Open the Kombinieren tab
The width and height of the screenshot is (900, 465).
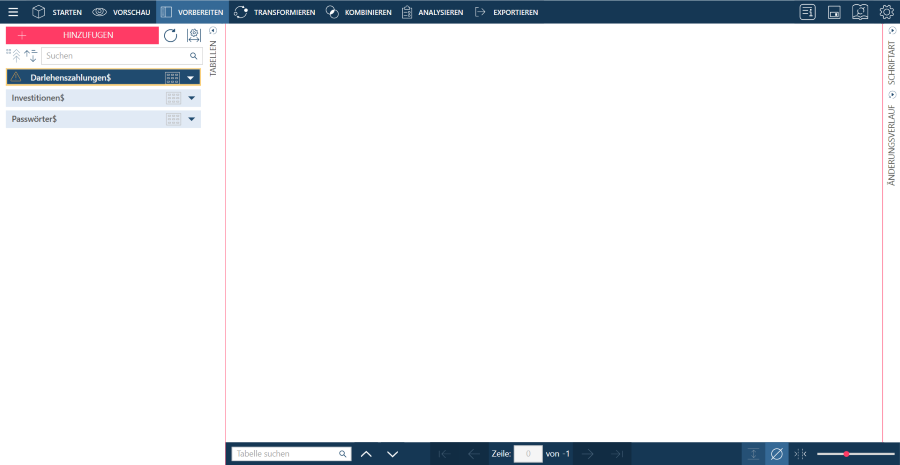pyautogui.click(x=359, y=12)
